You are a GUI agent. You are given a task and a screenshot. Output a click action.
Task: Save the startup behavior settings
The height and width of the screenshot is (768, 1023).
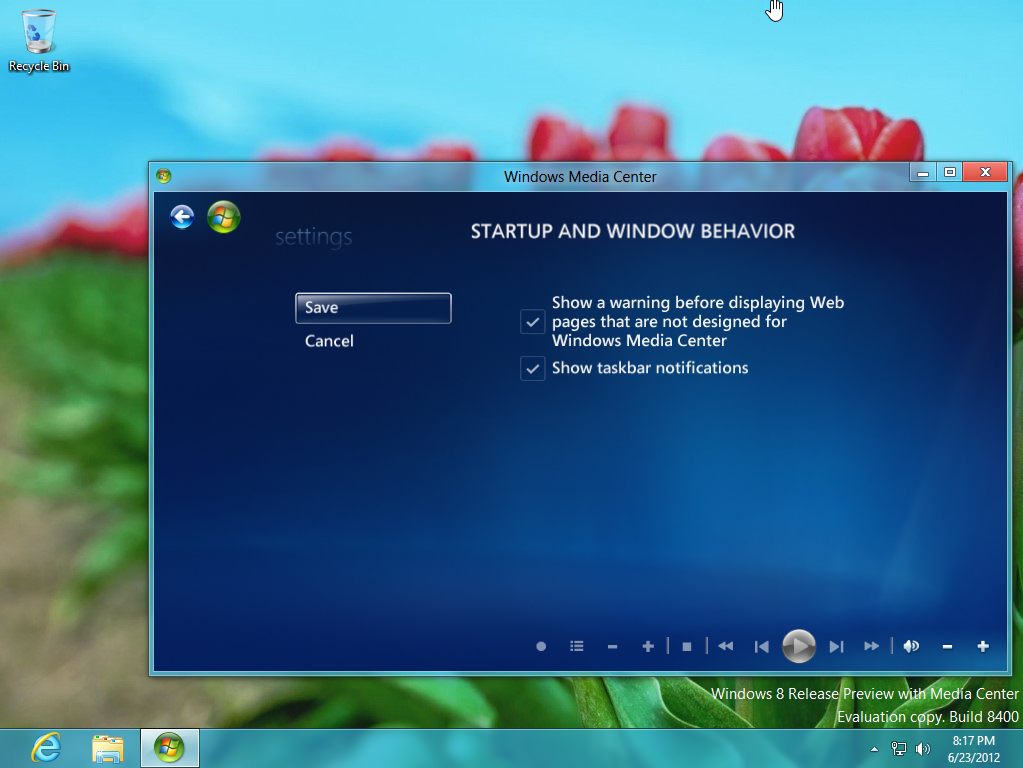373,307
